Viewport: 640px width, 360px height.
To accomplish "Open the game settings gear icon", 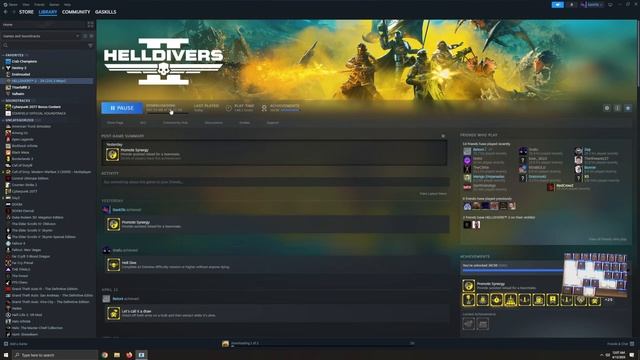I will (607, 108).
